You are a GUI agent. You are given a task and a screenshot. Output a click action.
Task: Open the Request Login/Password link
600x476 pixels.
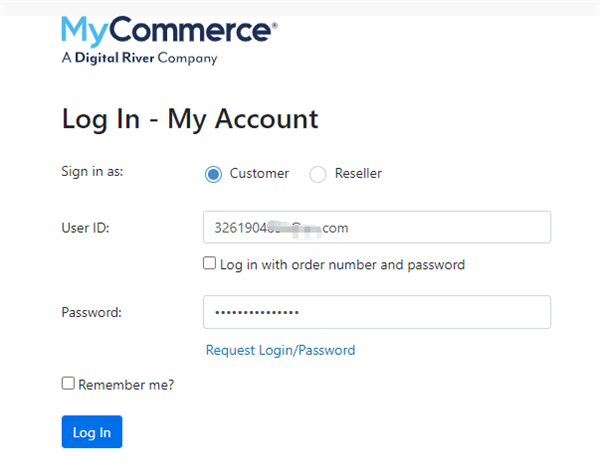coord(280,350)
